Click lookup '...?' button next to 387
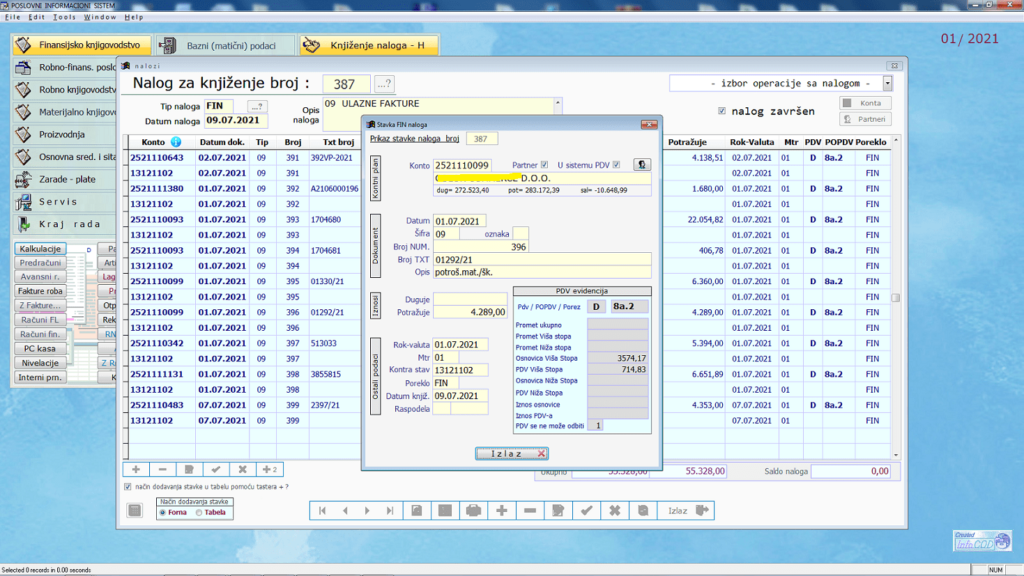Image resolution: width=1024 pixels, height=576 pixels. click(384, 84)
